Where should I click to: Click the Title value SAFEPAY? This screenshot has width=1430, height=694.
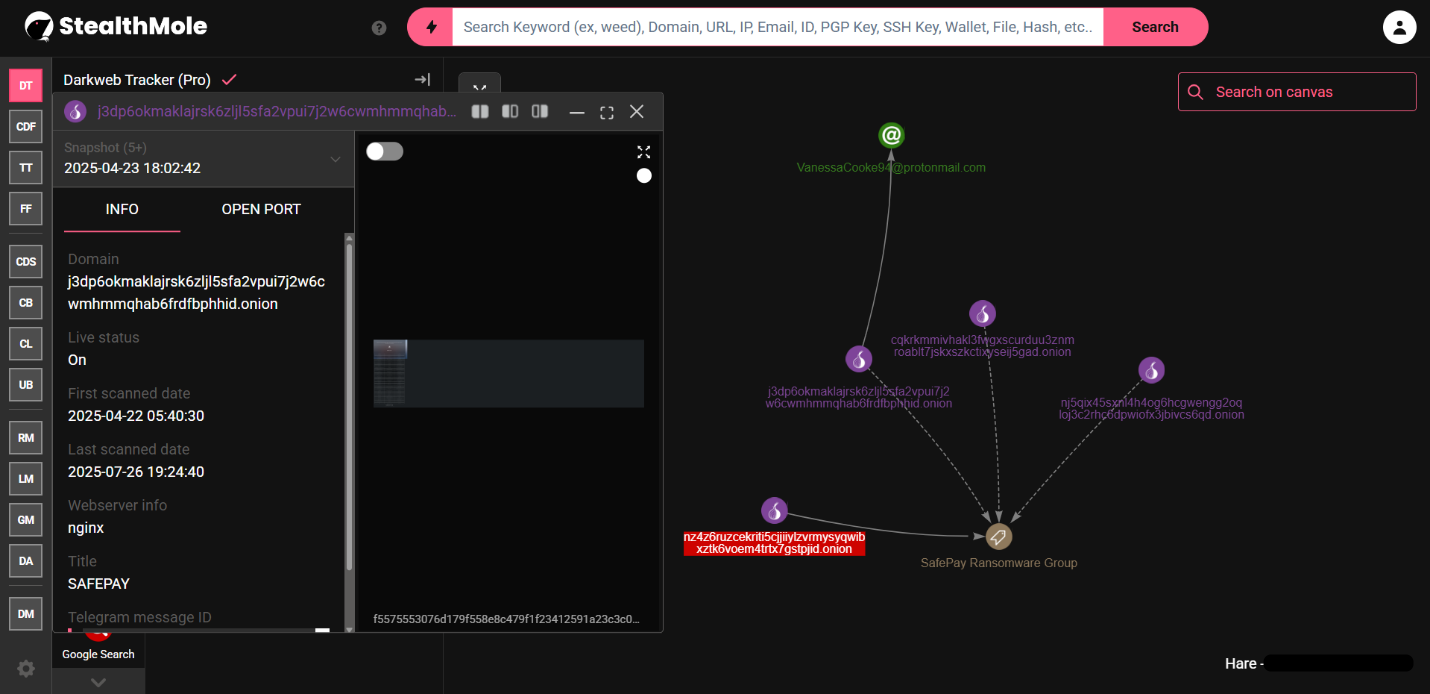(x=99, y=584)
